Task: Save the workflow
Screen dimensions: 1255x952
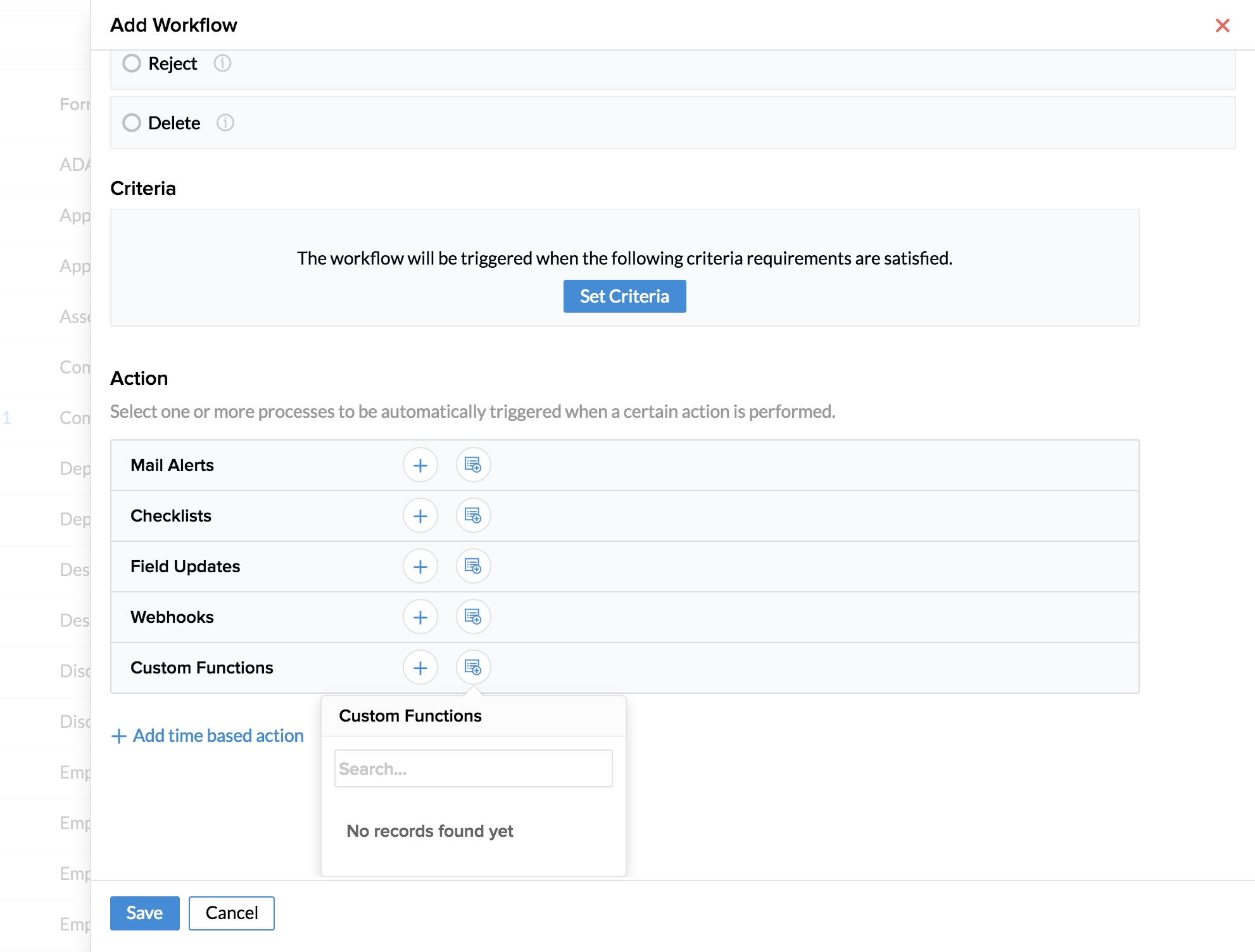Action: 144,913
